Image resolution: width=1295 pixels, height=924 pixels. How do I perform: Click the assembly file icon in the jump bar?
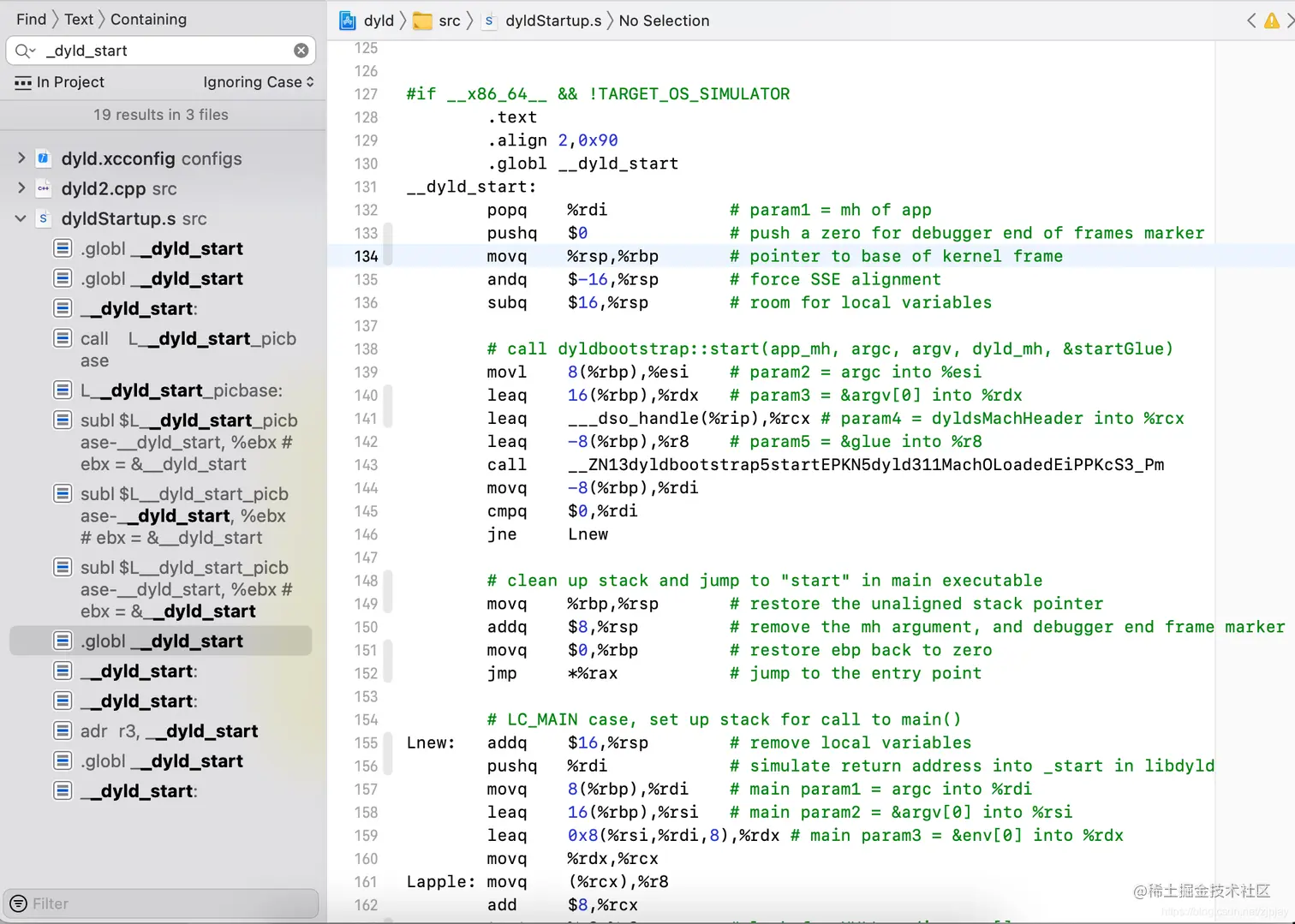click(x=489, y=21)
